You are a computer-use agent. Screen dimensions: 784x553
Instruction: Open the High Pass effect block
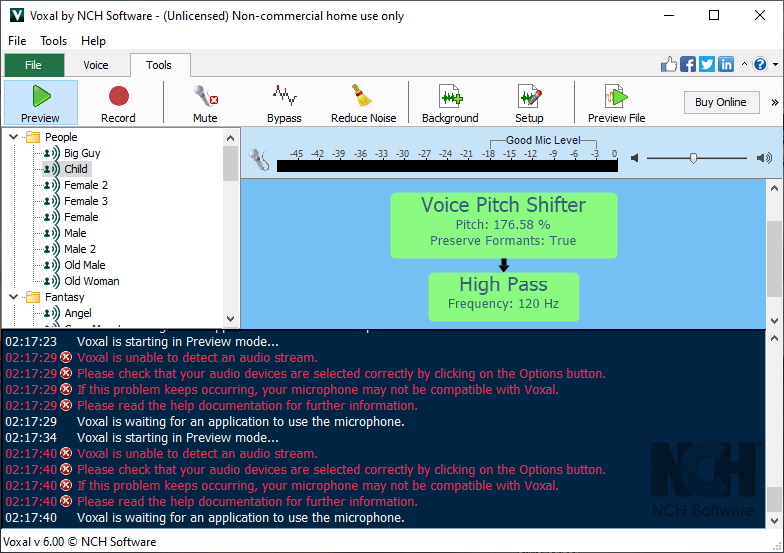click(504, 296)
